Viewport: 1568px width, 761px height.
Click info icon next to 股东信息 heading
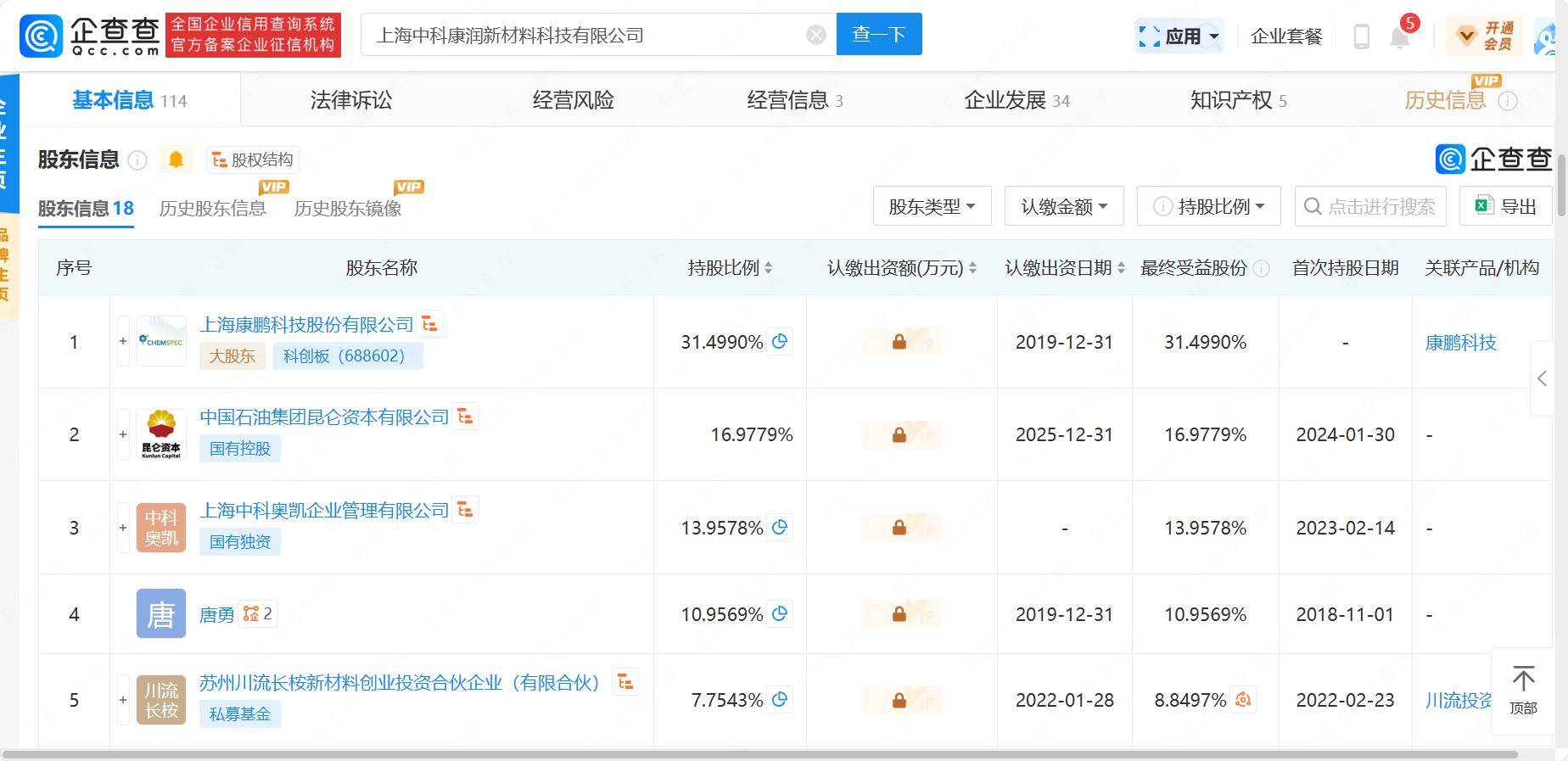coord(137,159)
